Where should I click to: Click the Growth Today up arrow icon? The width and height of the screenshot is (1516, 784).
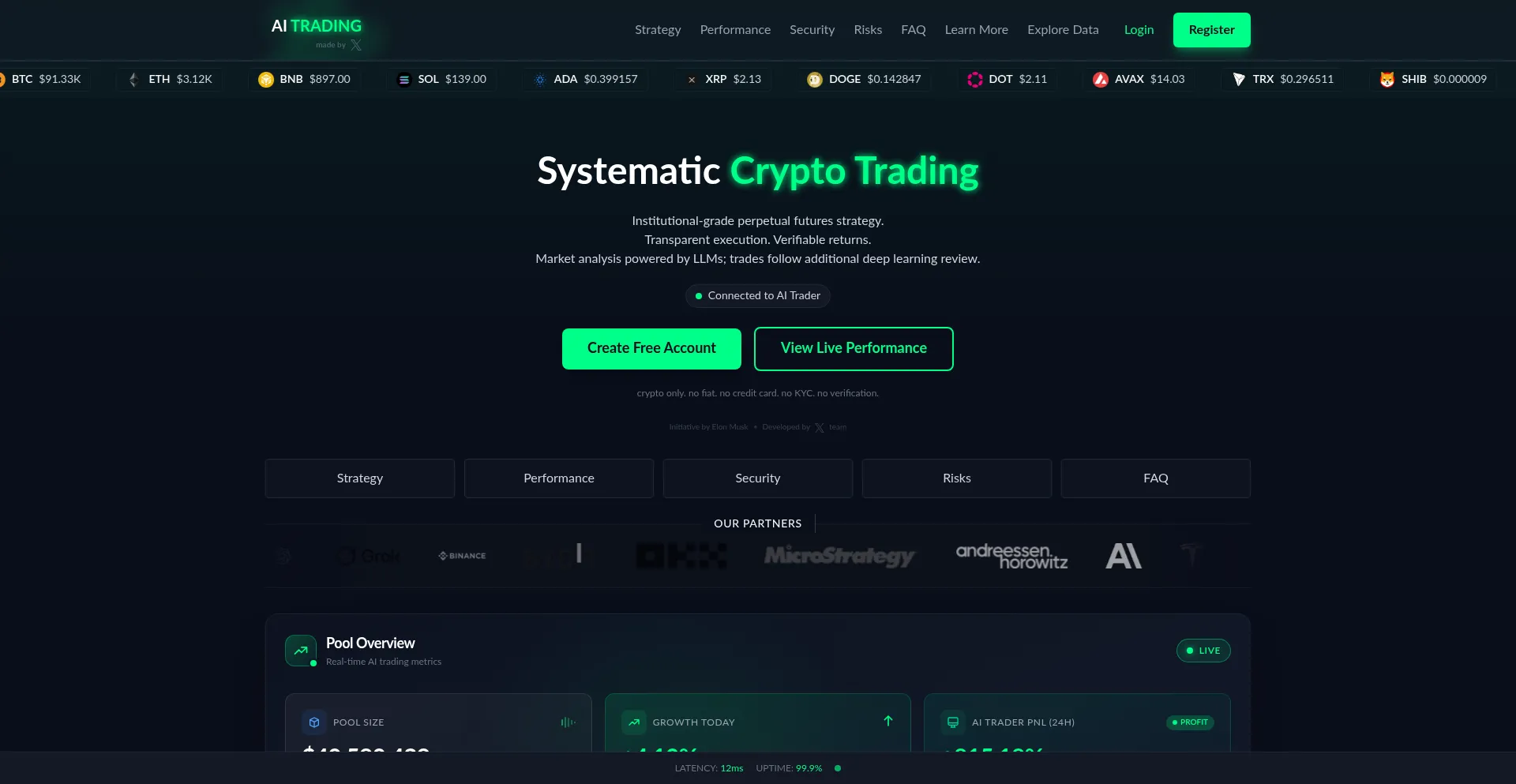click(x=888, y=721)
